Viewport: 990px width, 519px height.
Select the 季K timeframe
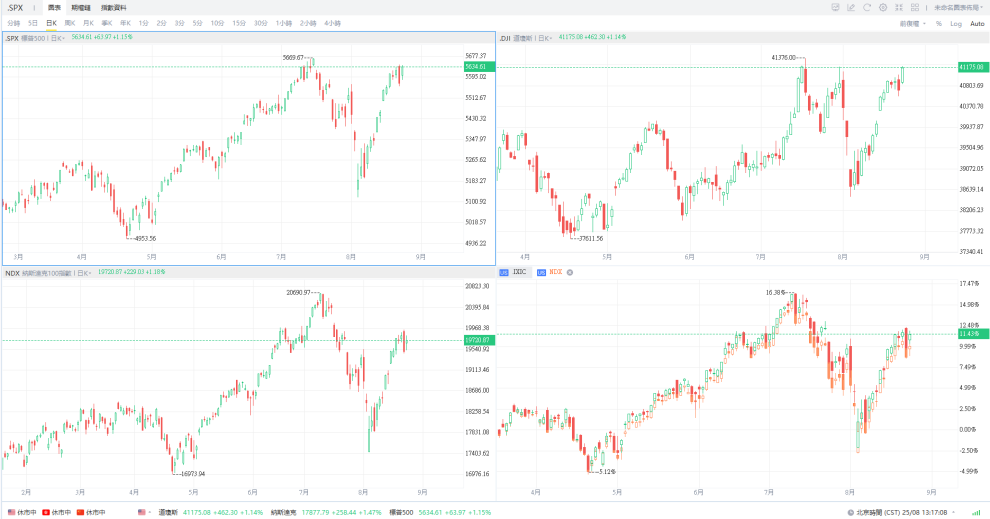pos(107,23)
